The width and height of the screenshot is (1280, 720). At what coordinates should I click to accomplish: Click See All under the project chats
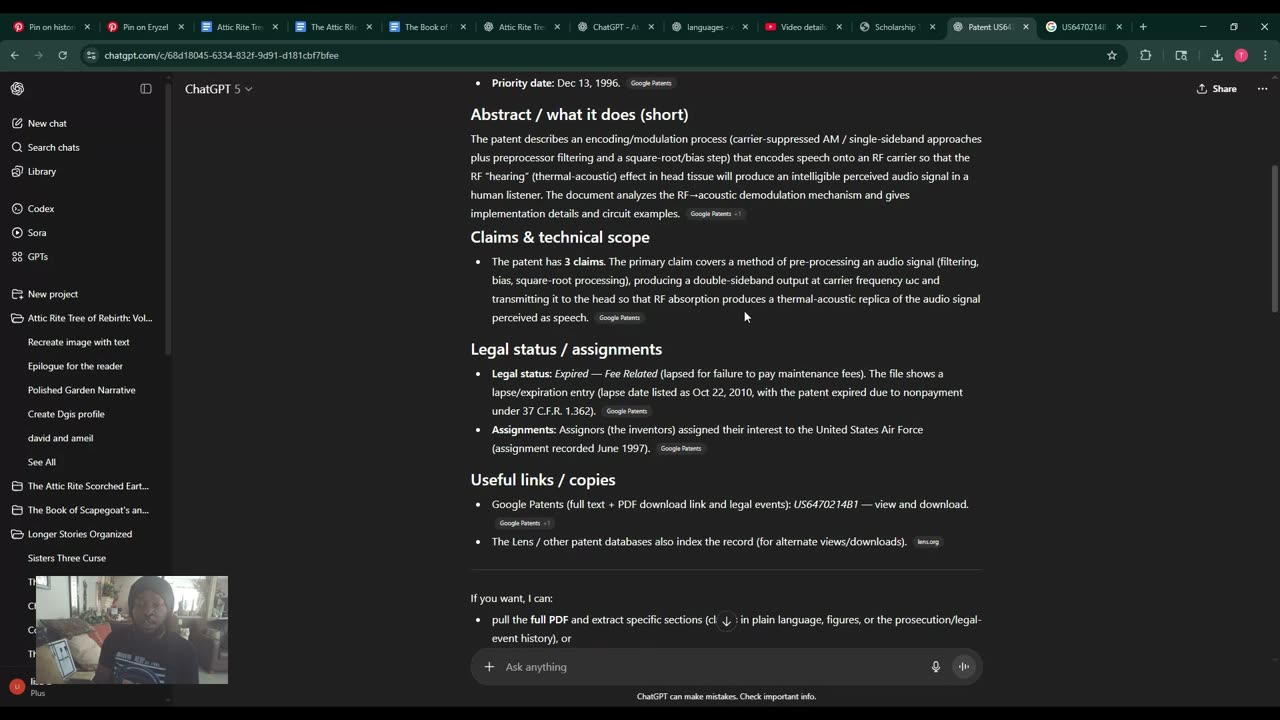click(x=42, y=462)
